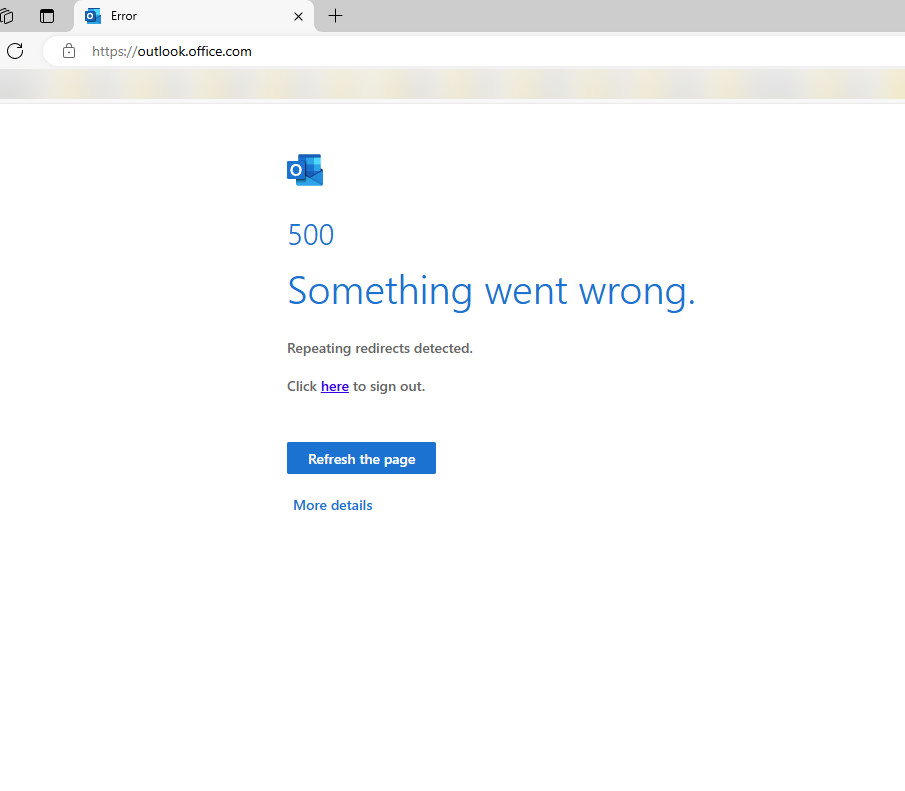View site information via lock icon
This screenshot has width=905, height=791.
[69, 51]
